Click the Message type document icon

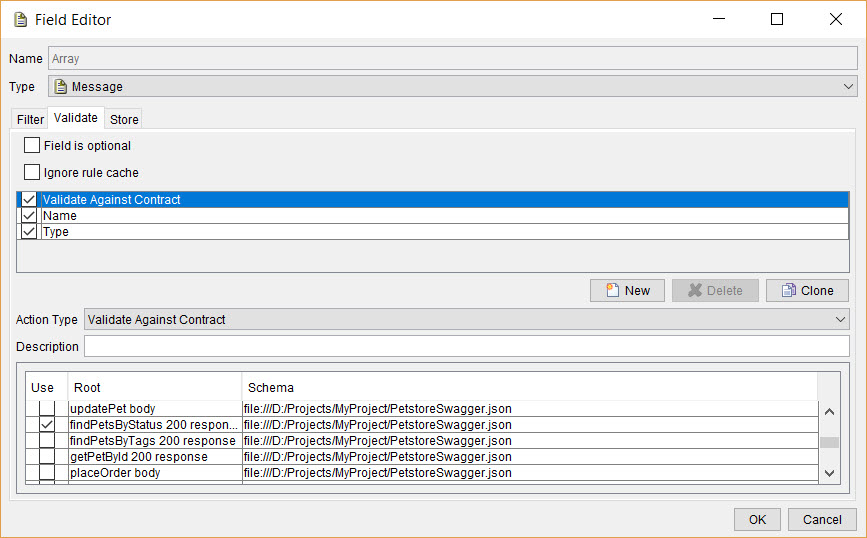tap(61, 87)
